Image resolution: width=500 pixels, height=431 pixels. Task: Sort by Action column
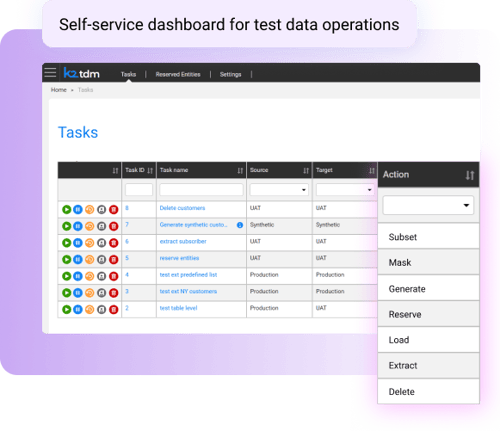tap(470, 175)
